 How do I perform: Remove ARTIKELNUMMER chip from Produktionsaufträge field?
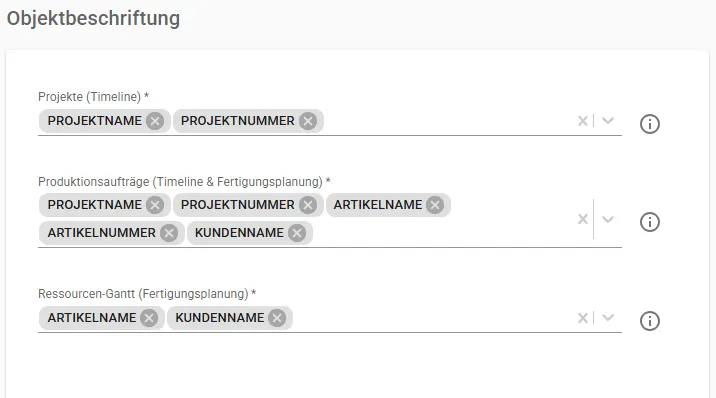click(169, 233)
